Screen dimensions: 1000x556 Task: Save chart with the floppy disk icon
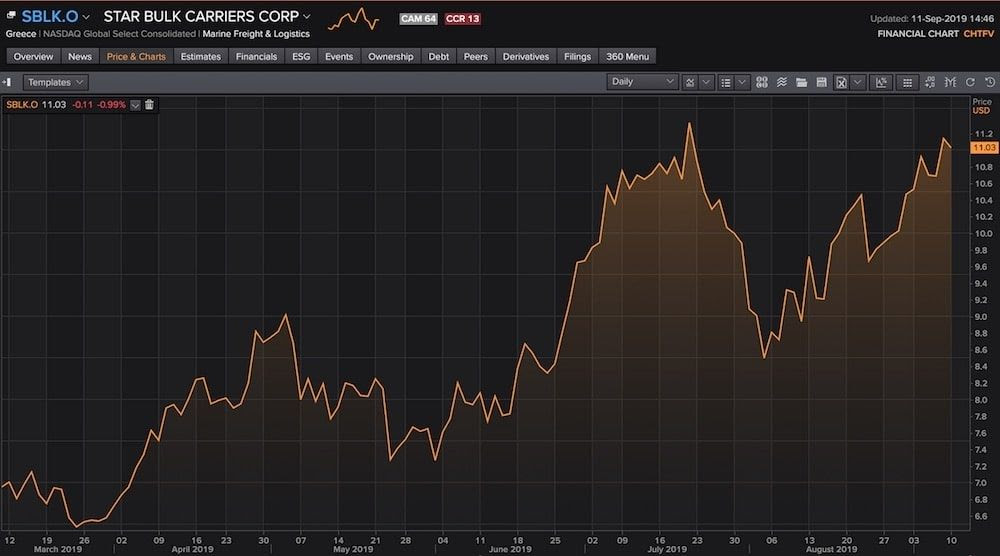point(821,82)
